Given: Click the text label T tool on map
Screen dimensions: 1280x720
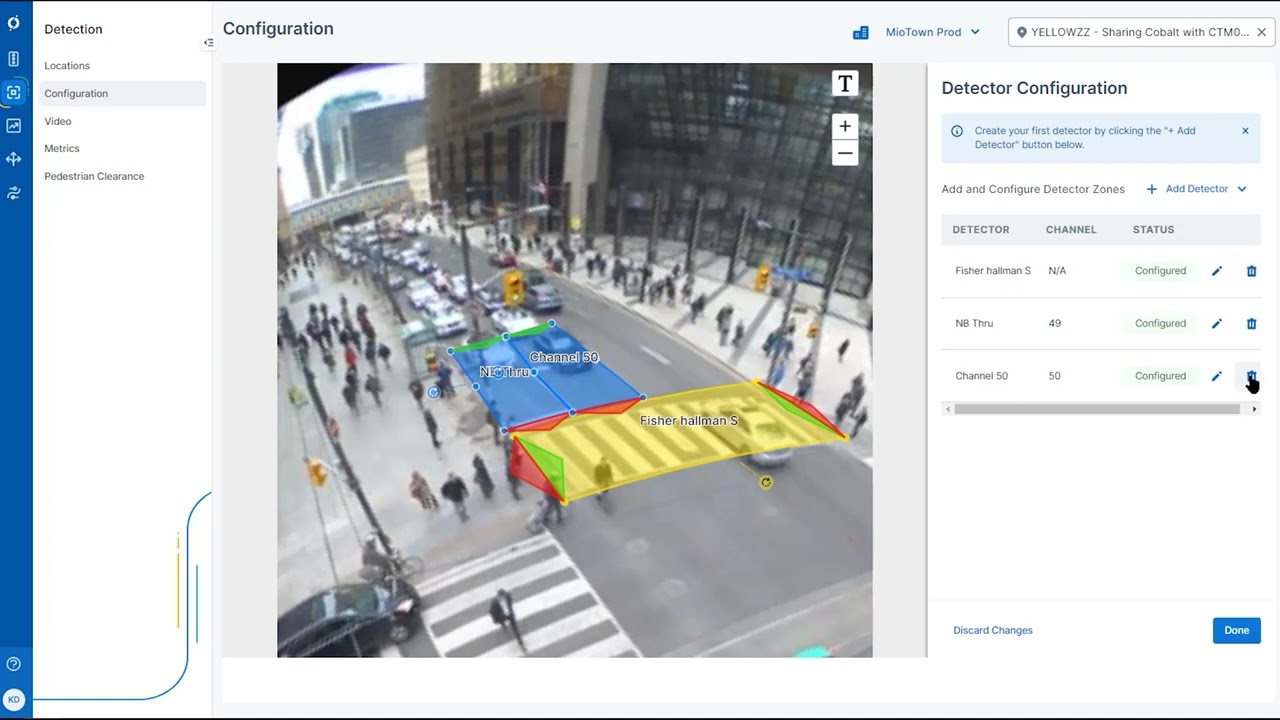Looking at the screenshot, I should click(845, 84).
